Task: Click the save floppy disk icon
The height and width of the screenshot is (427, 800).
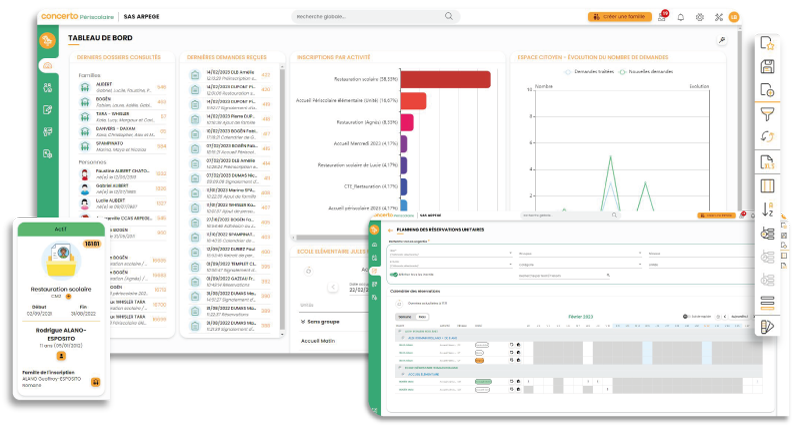Action: pos(767,67)
